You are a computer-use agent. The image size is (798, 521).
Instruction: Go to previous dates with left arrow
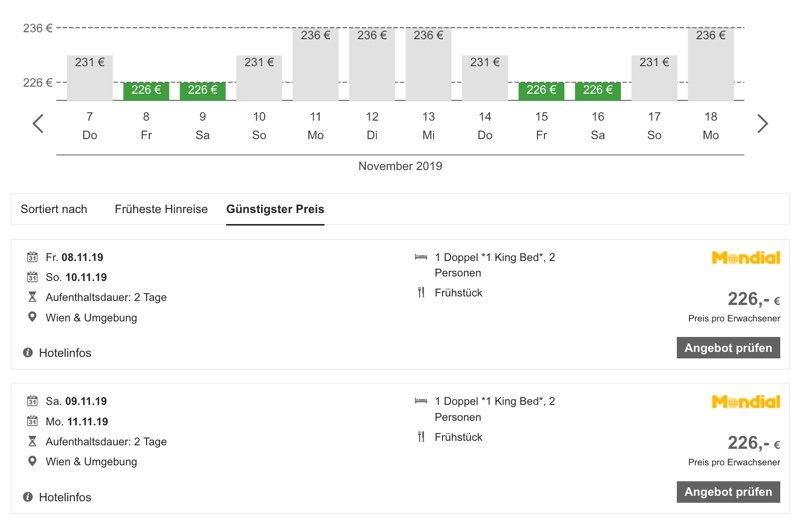[38, 124]
